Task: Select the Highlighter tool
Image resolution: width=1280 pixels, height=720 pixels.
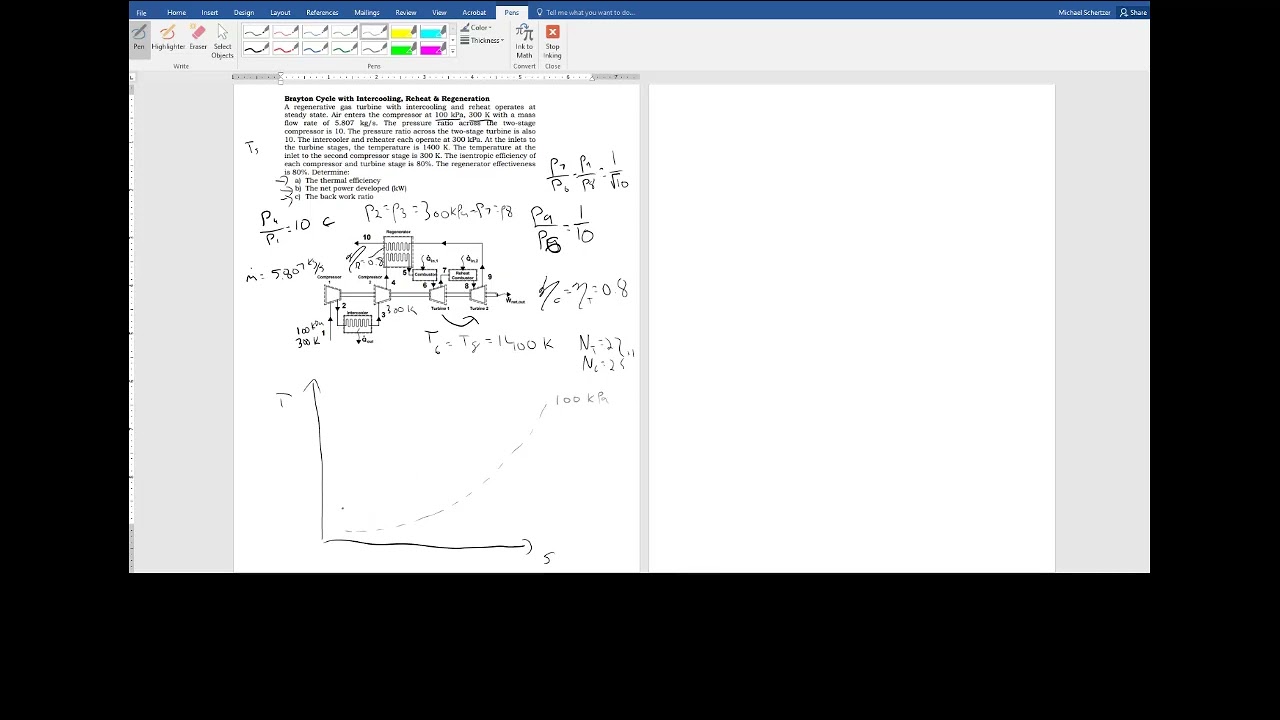Action: (x=168, y=38)
